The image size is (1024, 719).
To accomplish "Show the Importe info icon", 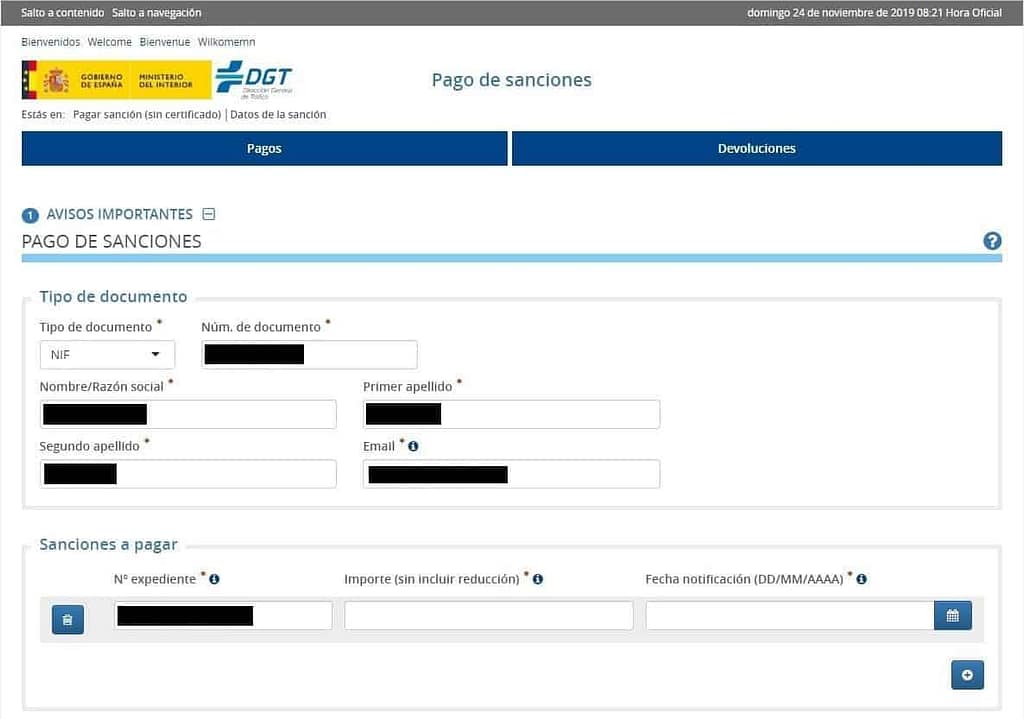I will [537, 579].
